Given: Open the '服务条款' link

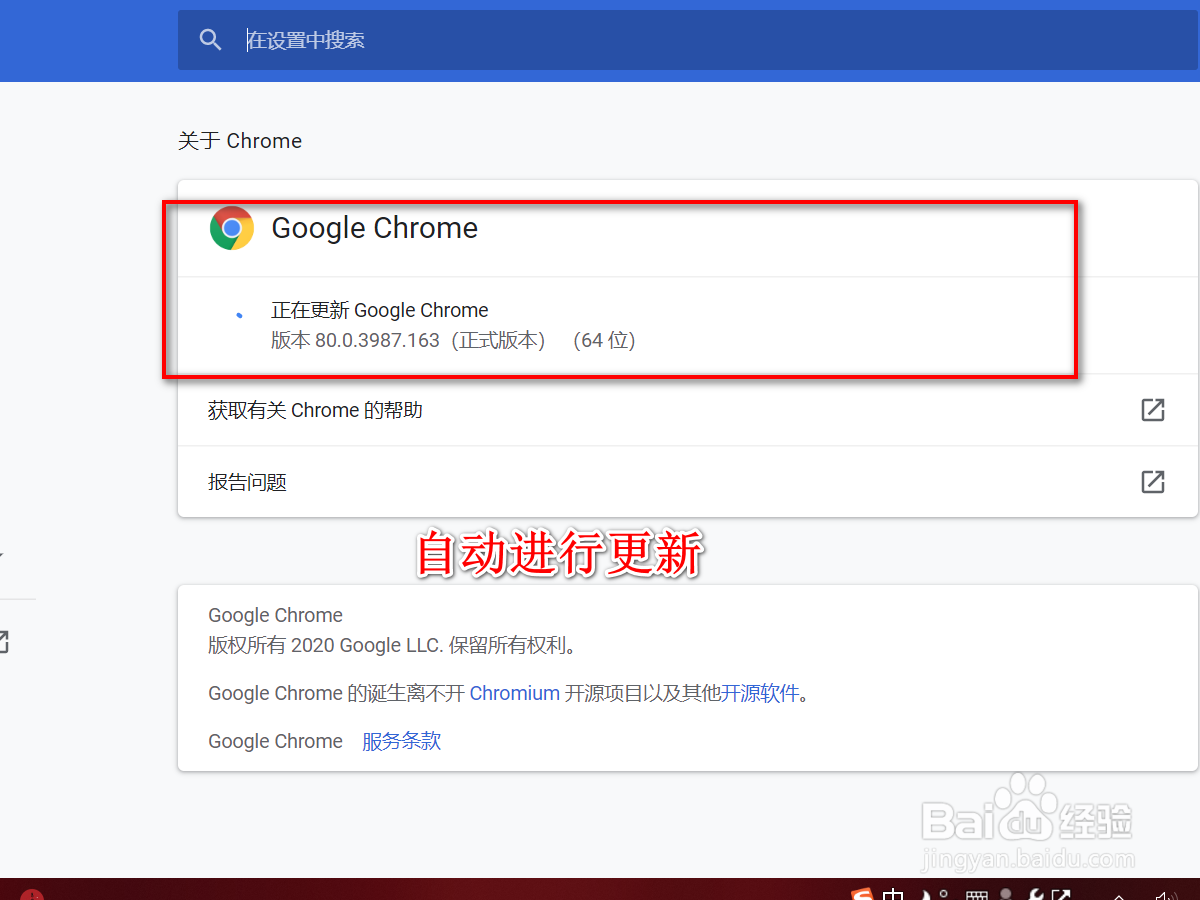Looking at the screenshot, I should pos(402,741).
